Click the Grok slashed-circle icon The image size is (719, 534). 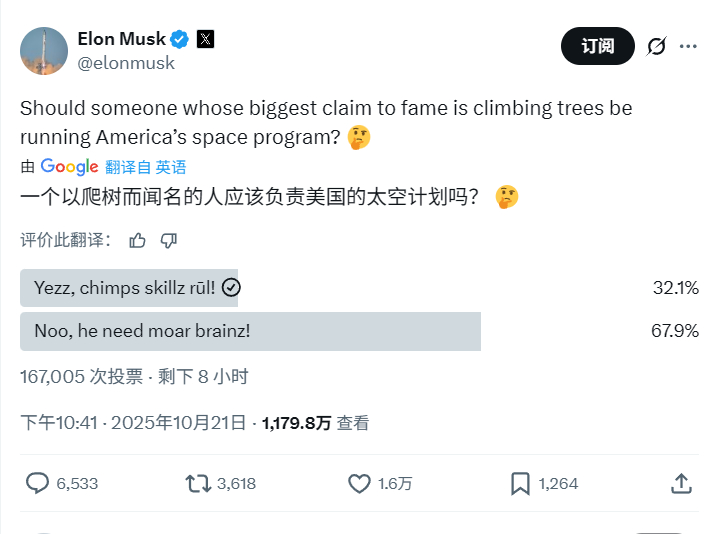pos(656,46)
